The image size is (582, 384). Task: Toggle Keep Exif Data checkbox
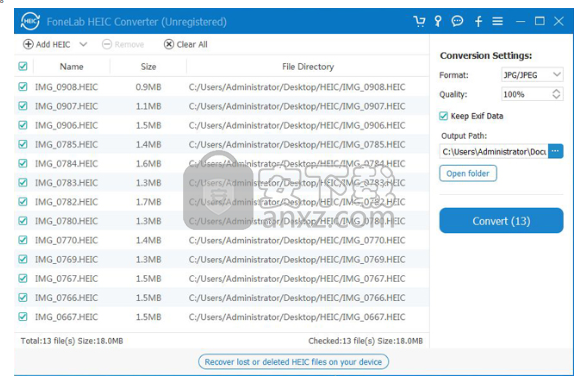coord(444,116)
